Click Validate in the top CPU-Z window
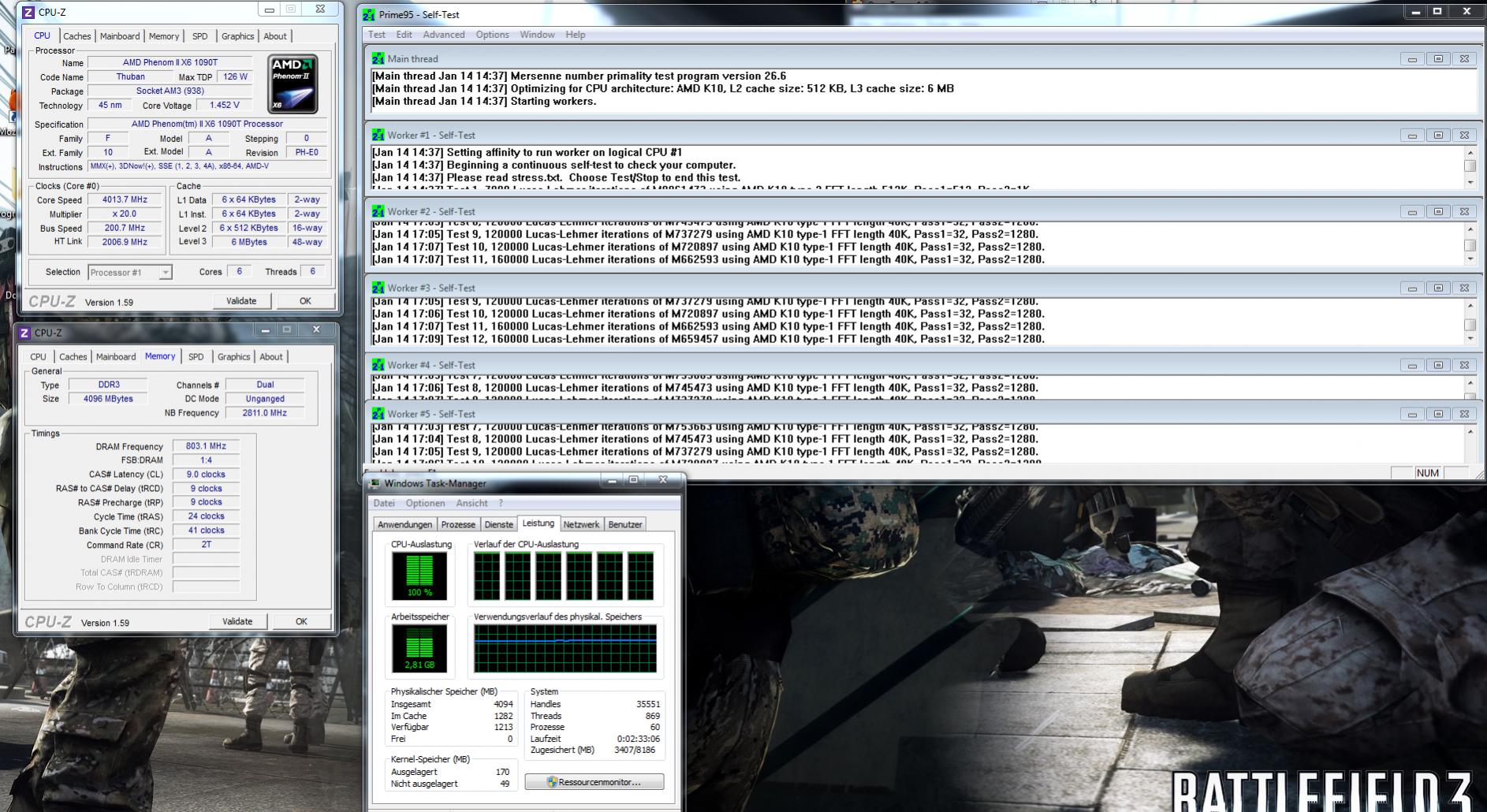This screenshot has height=812, width=1487. click(241, 301)
